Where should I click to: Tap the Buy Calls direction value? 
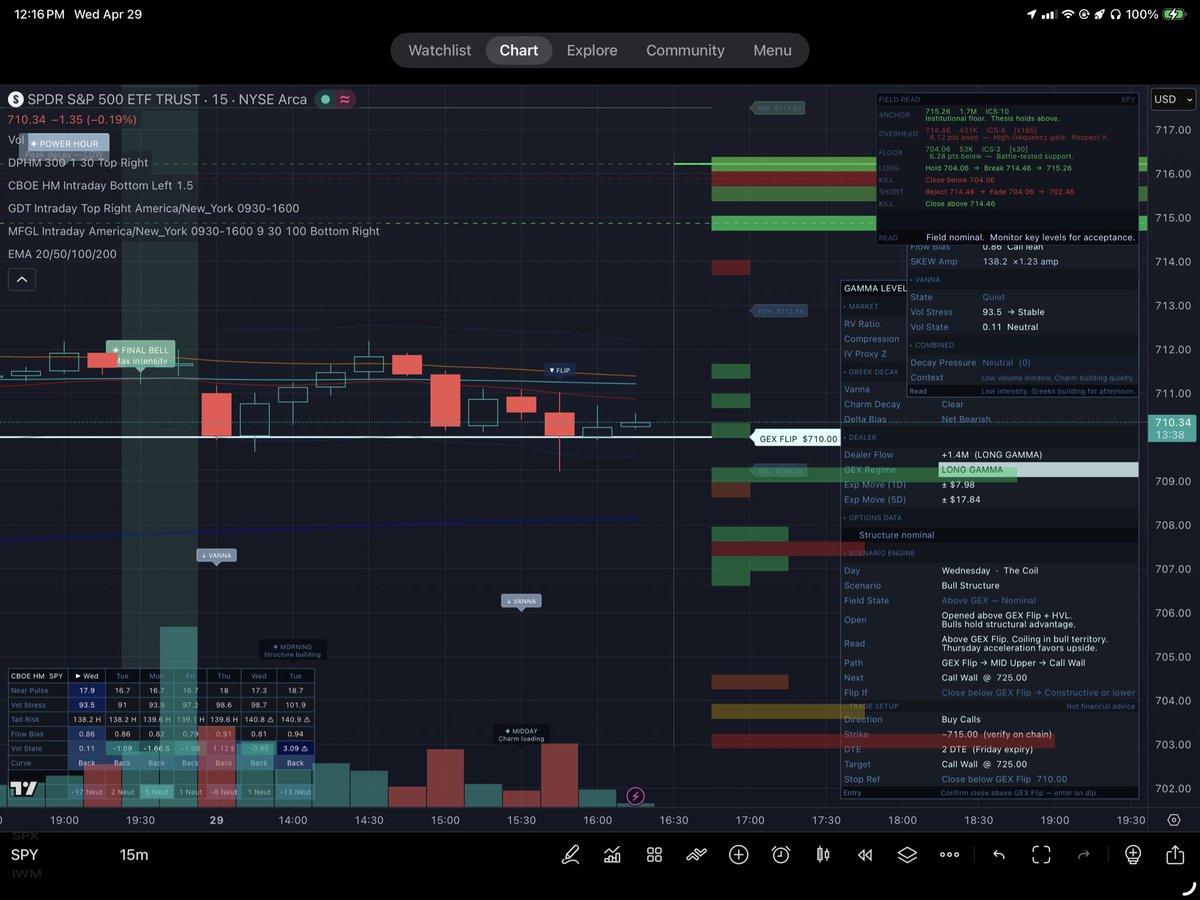click(x=961, y=719)
